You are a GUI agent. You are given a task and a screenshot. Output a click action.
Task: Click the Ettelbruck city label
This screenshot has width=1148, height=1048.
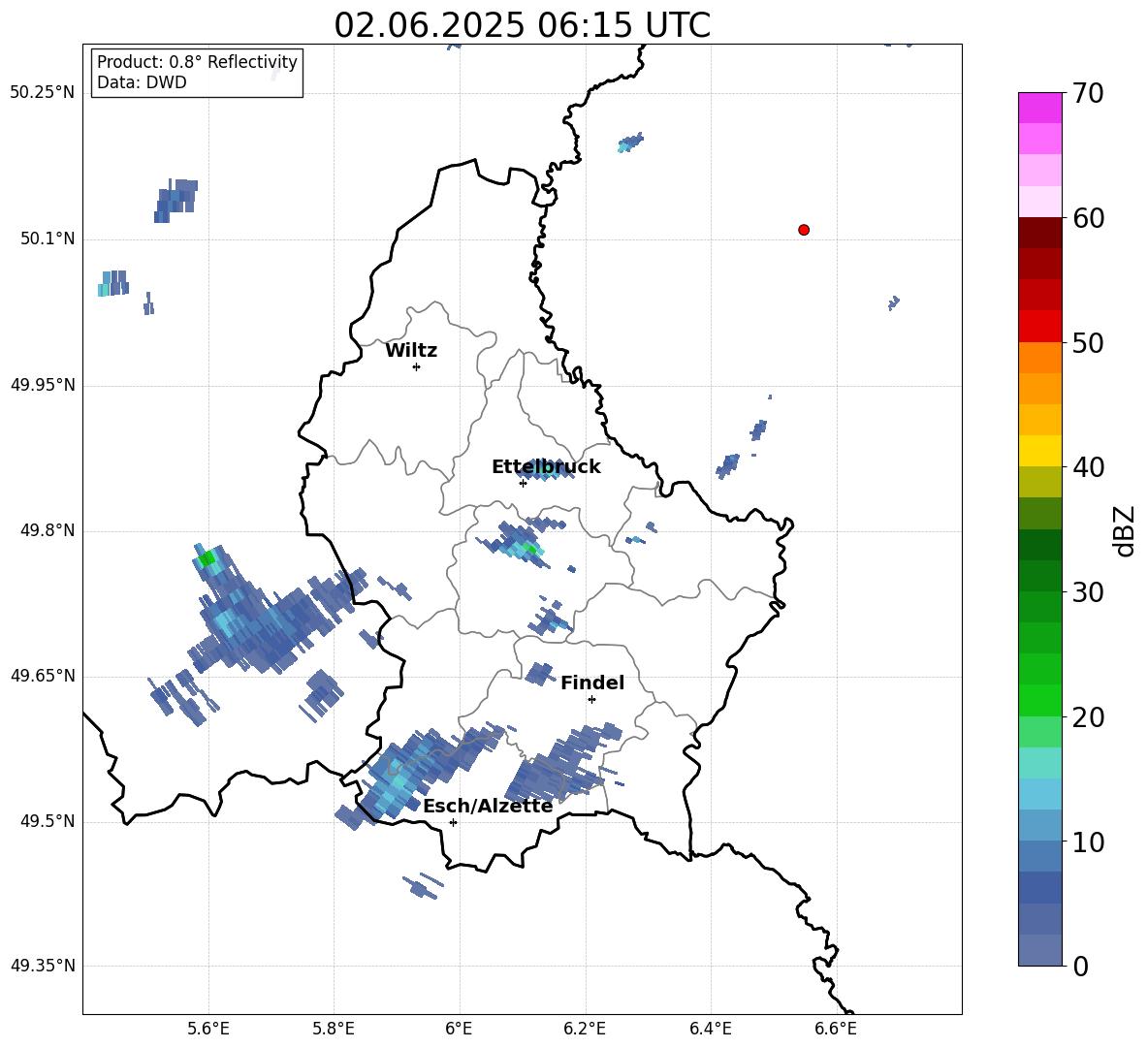pos(546,467)
